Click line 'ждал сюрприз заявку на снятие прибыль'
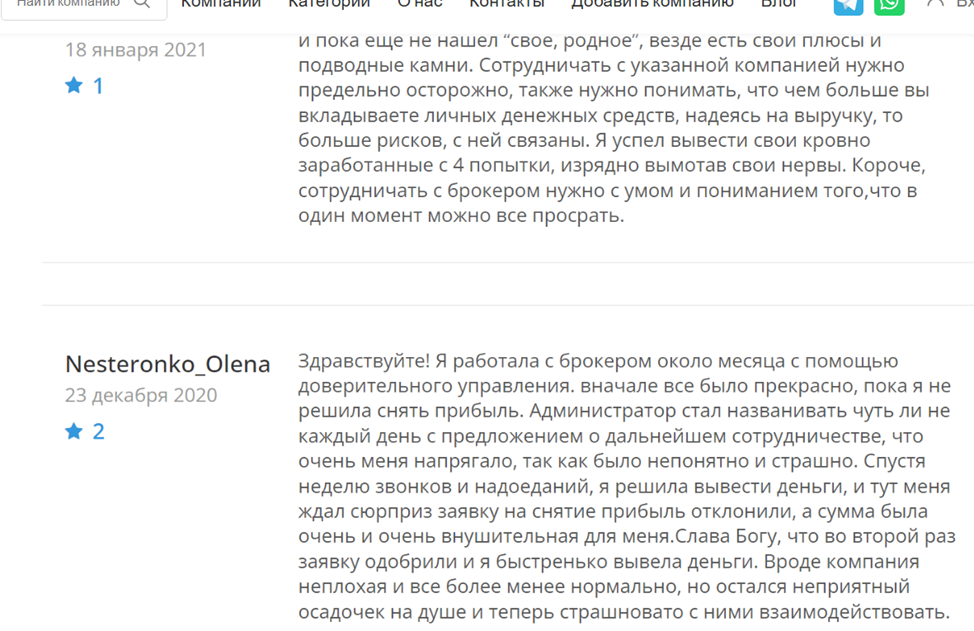Image resolution: width=974 pixels, height=631 pixels. click(x=612, y=511)
